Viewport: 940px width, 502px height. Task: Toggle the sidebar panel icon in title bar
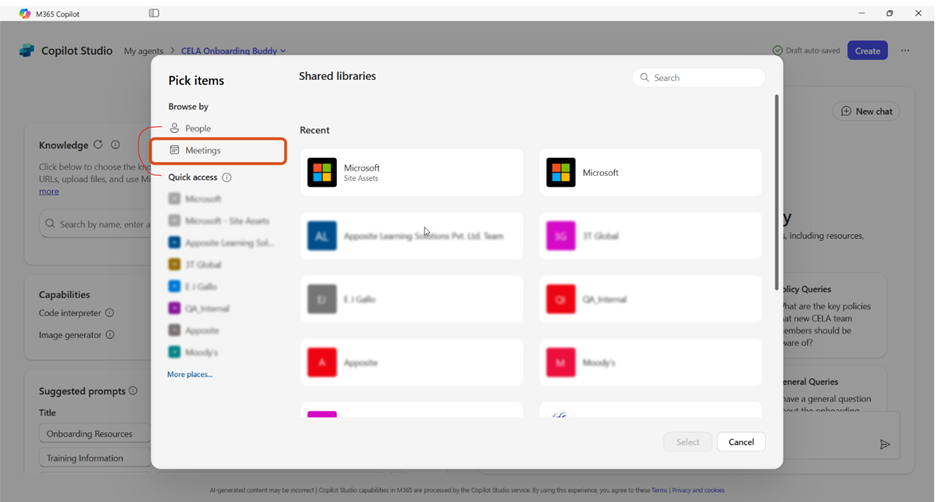coord(154,13)
